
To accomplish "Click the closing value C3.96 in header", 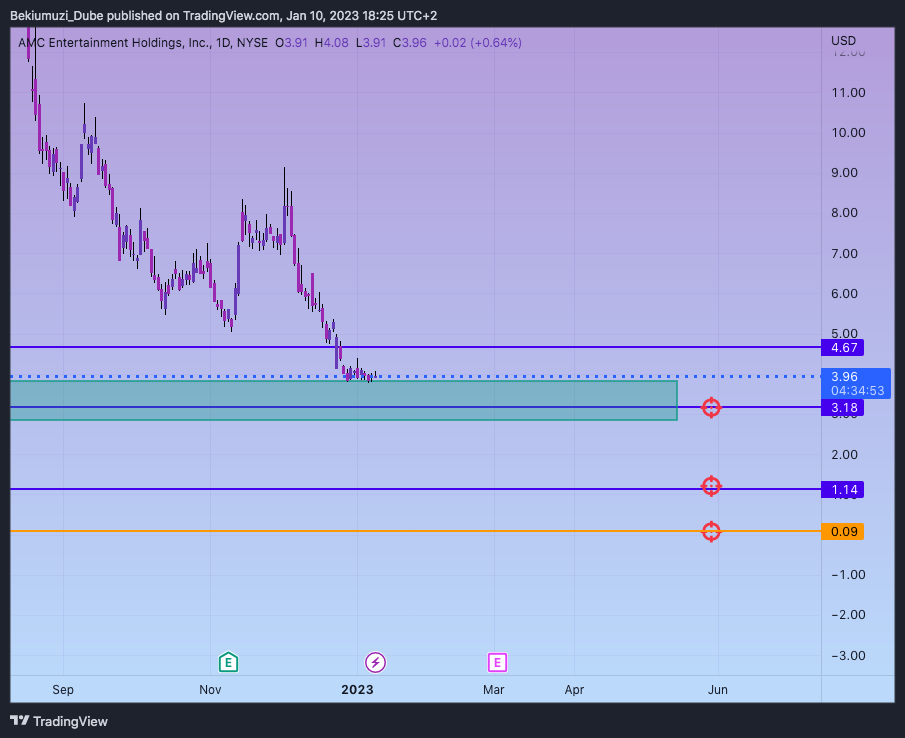I will 410,43.
